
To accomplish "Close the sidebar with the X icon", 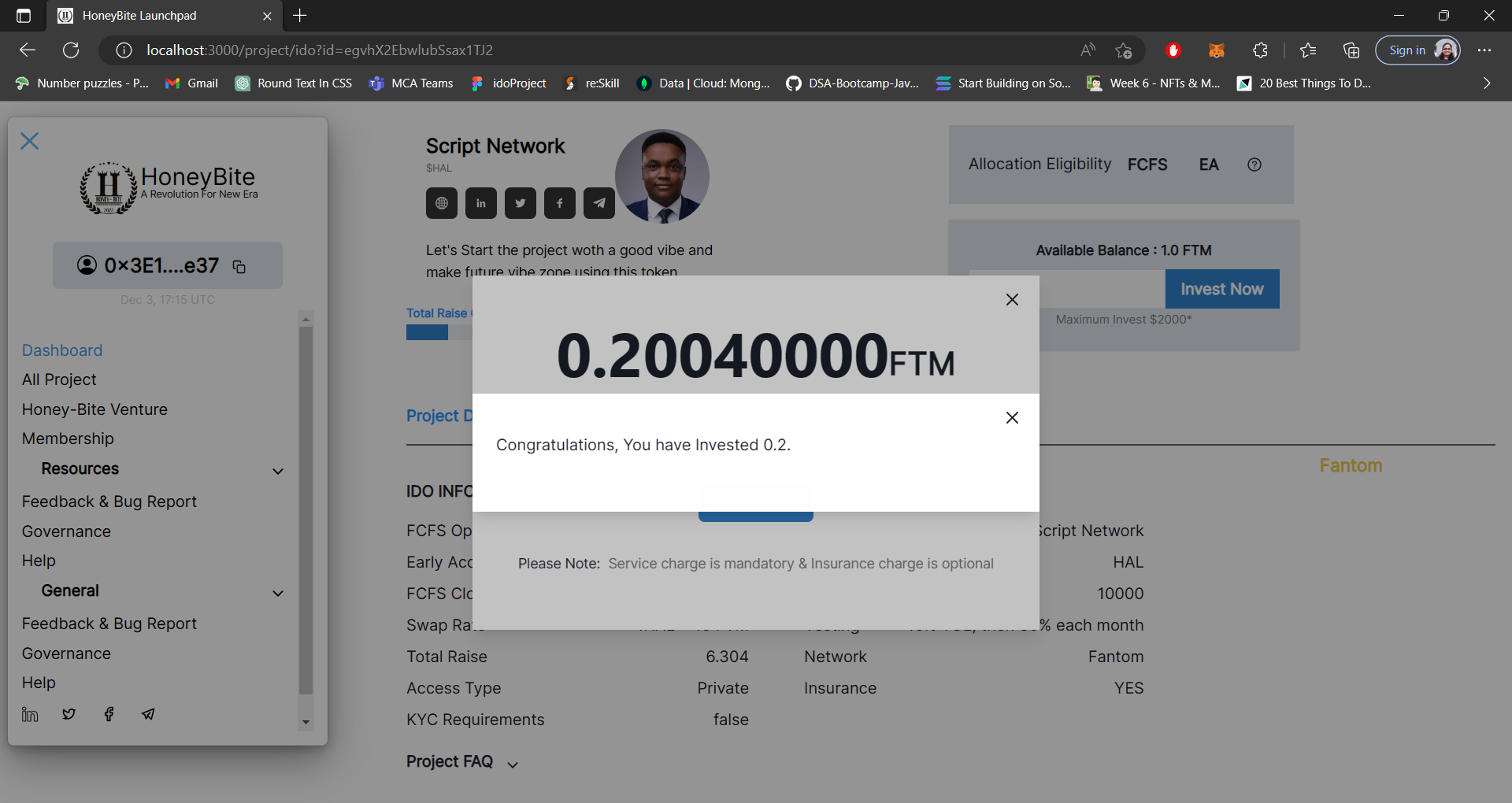I will pos(30,141).
